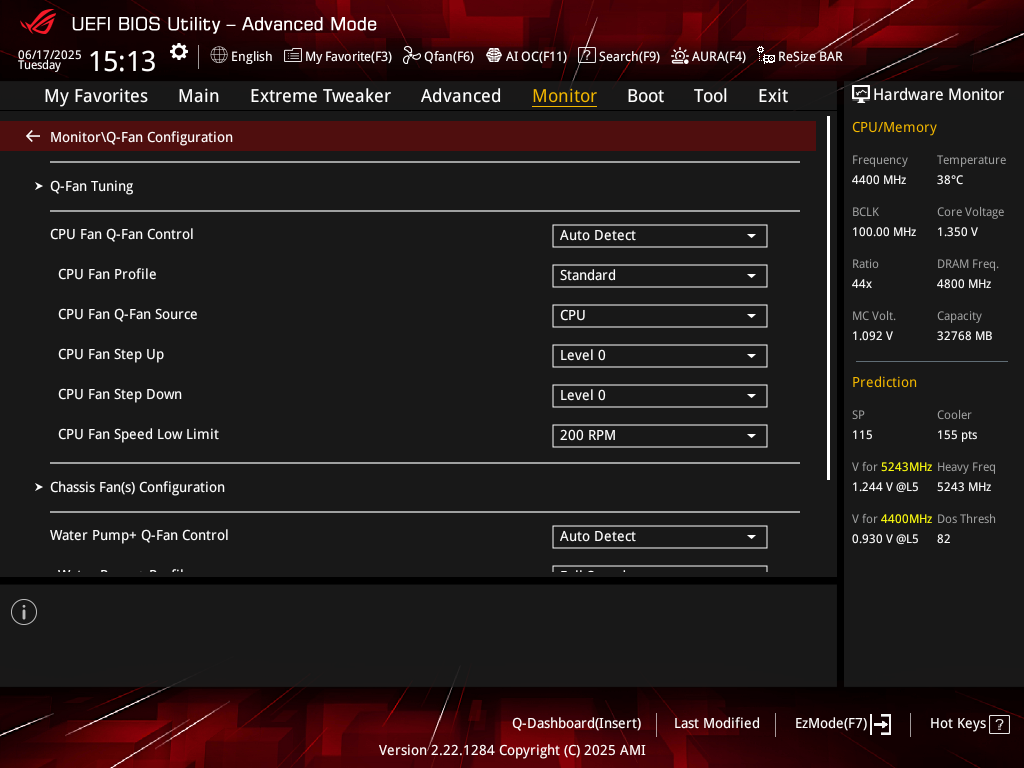Viewport: 1024px width, 768px height.
Task: Open CPU Fan Q-Fan Source dropdown
Action: [x=660, y=315]
